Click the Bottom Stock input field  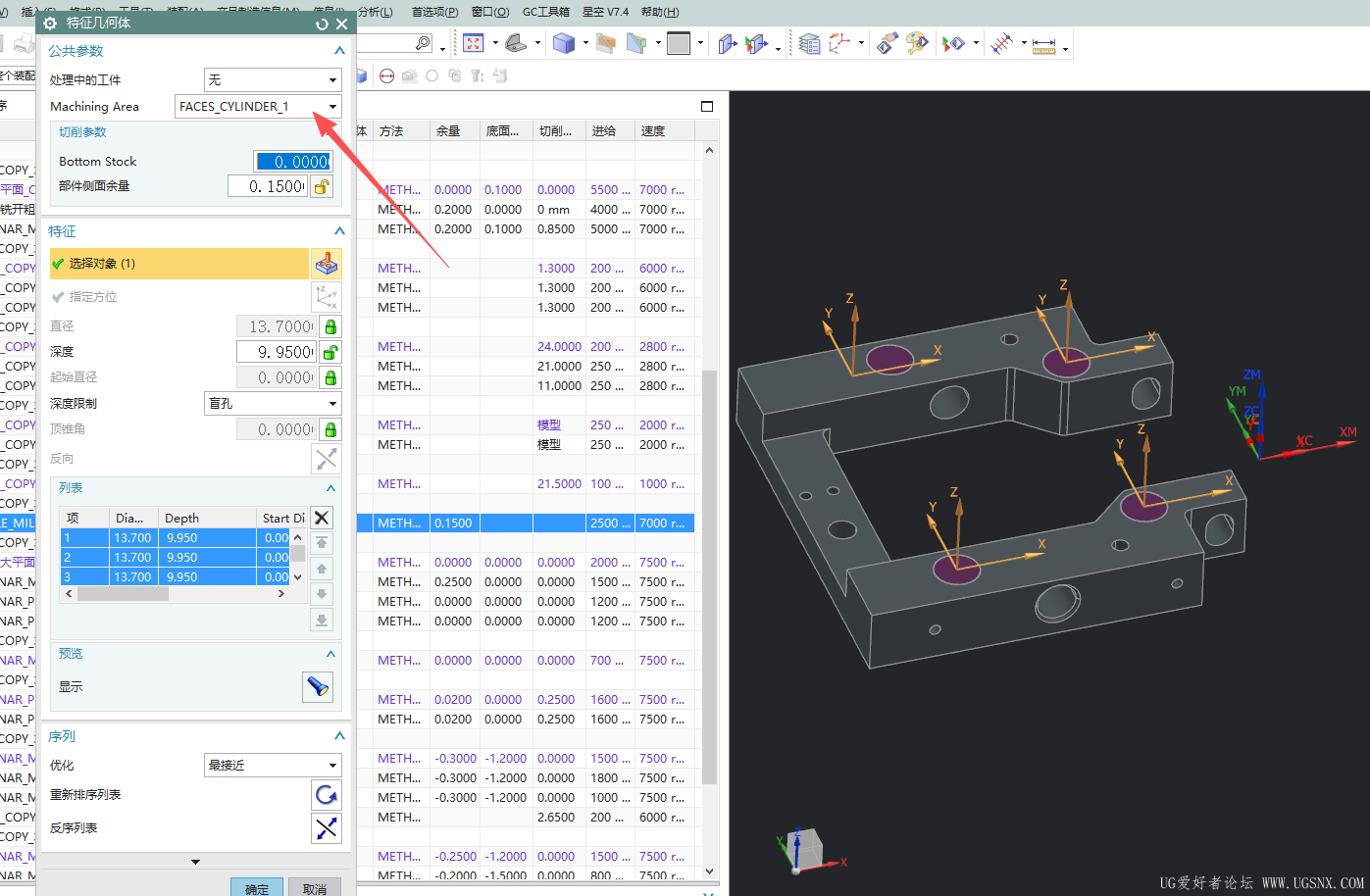[x=292, y=162]
